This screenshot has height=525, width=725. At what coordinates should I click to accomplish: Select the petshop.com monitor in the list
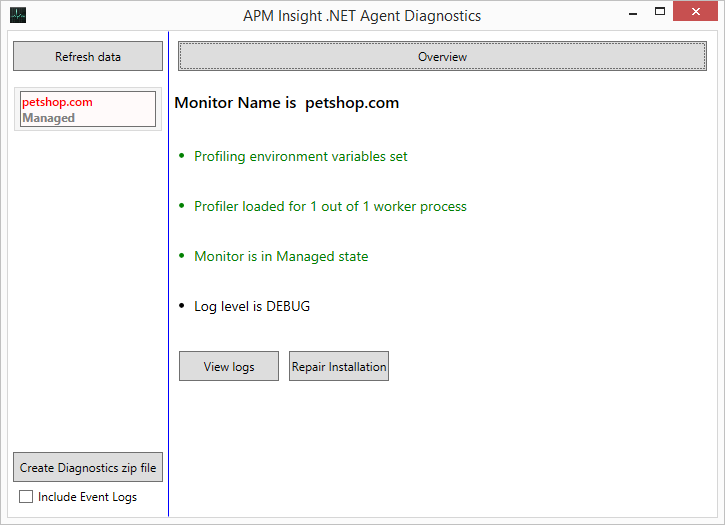coord(57,102)
